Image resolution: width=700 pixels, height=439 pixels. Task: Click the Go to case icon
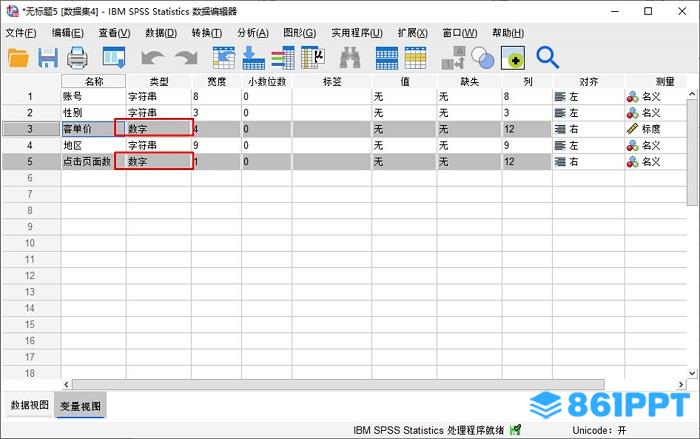tap(224, 58)
